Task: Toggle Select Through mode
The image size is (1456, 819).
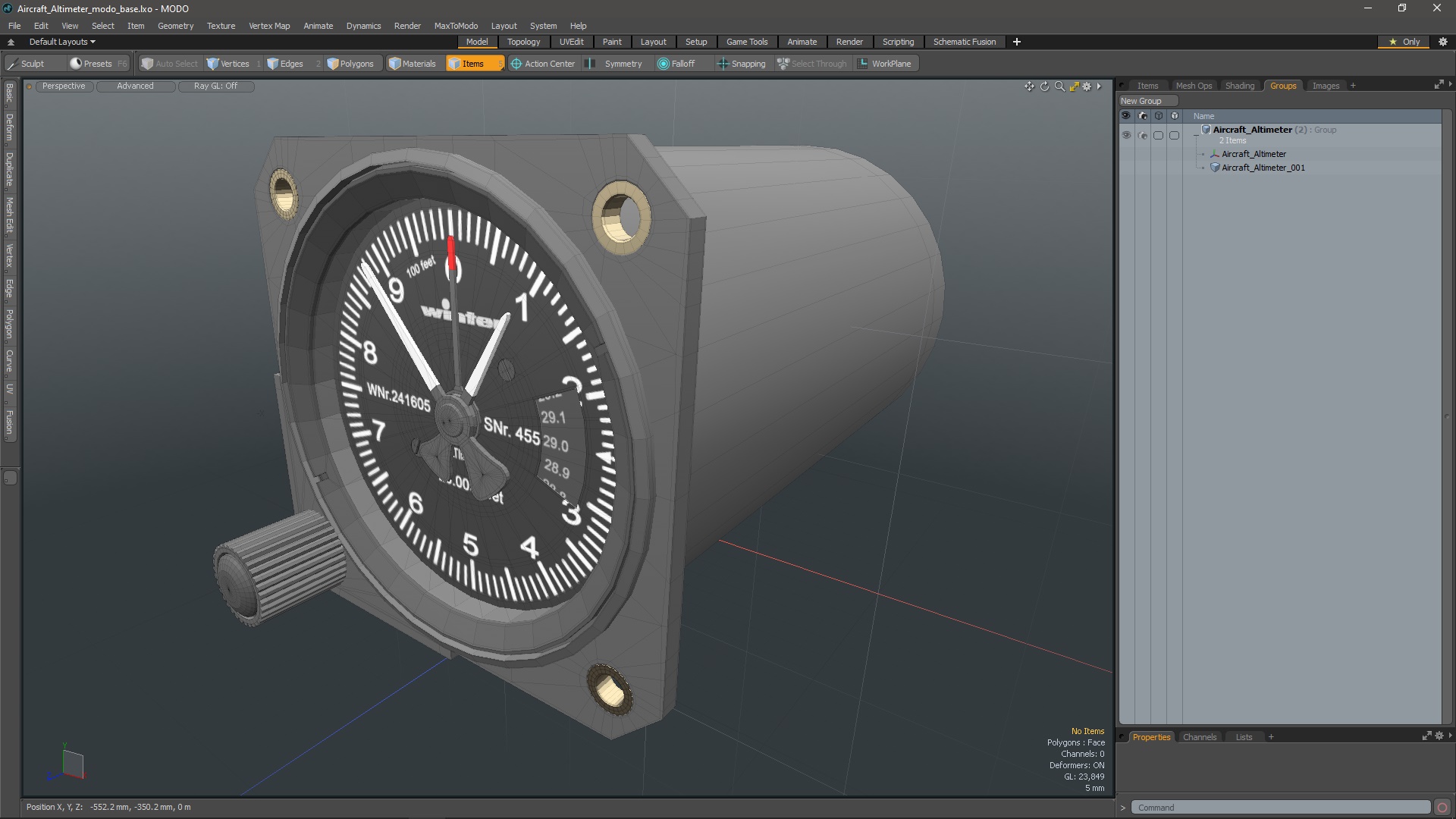Action: [x=812, y=64]
